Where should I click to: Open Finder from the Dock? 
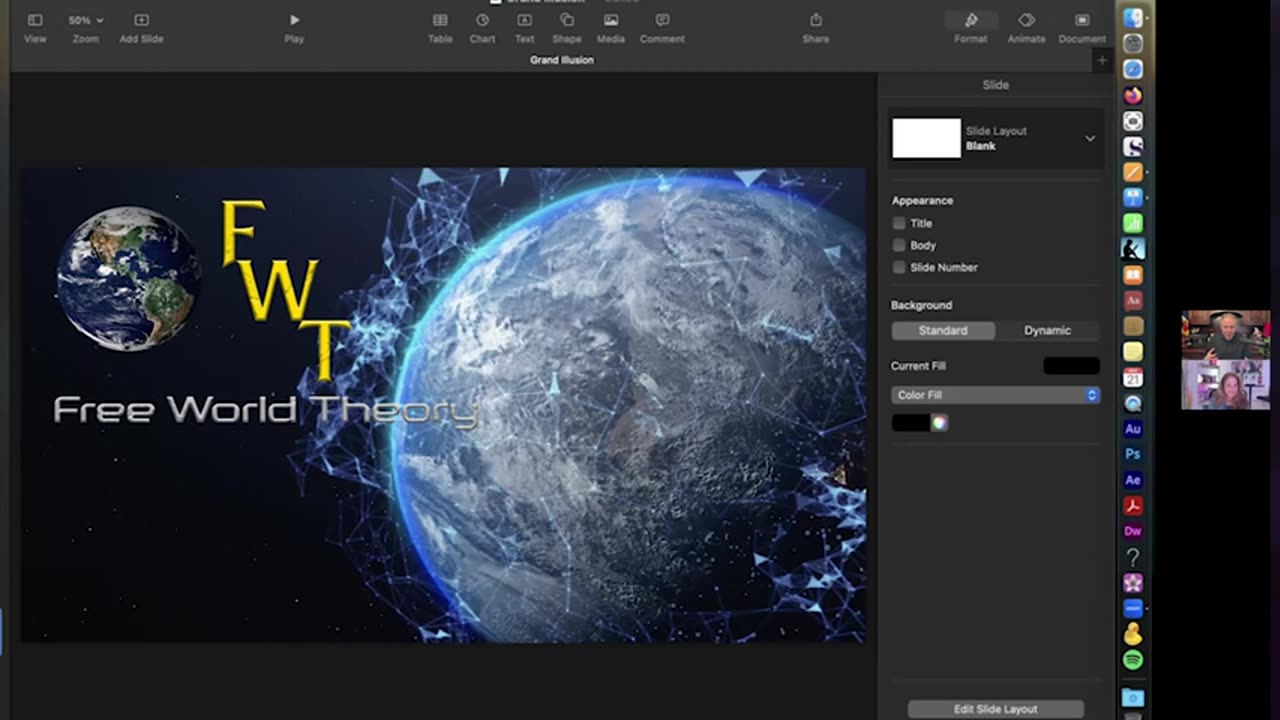[1133, 18]
